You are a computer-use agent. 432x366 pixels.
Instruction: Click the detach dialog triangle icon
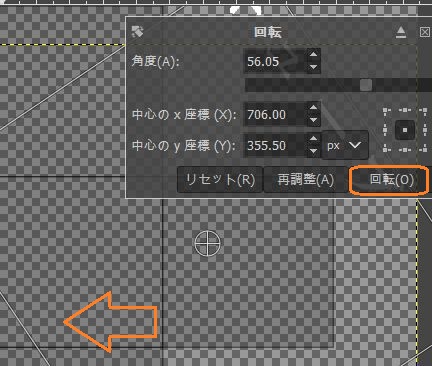point(401,32)
